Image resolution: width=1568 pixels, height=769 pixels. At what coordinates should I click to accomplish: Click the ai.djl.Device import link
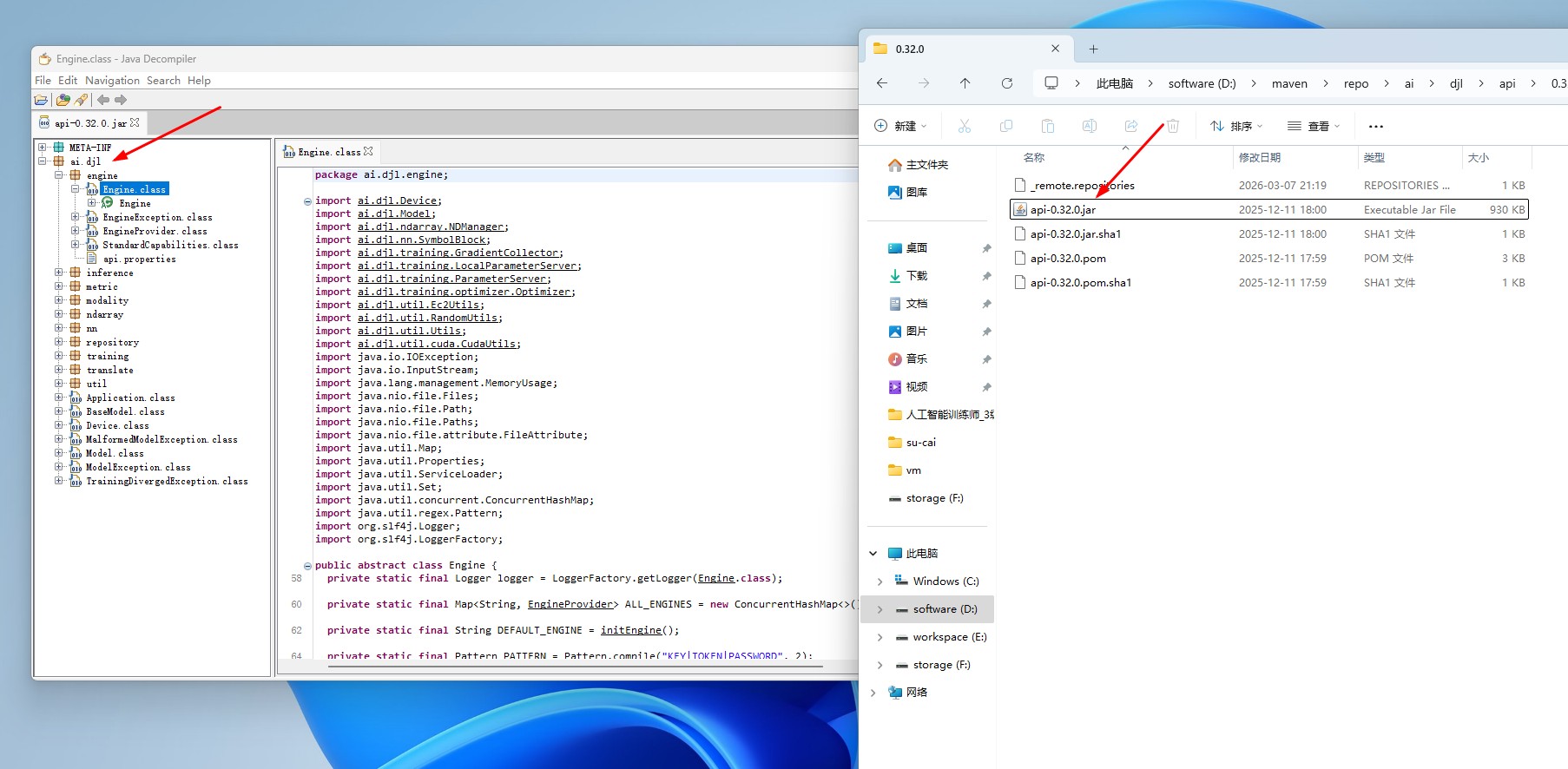click(x=397, y=200)
